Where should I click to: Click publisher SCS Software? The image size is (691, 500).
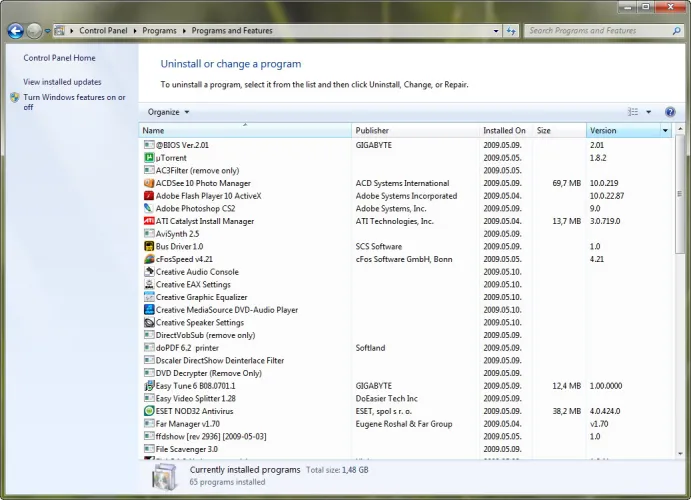click(379, 246)
